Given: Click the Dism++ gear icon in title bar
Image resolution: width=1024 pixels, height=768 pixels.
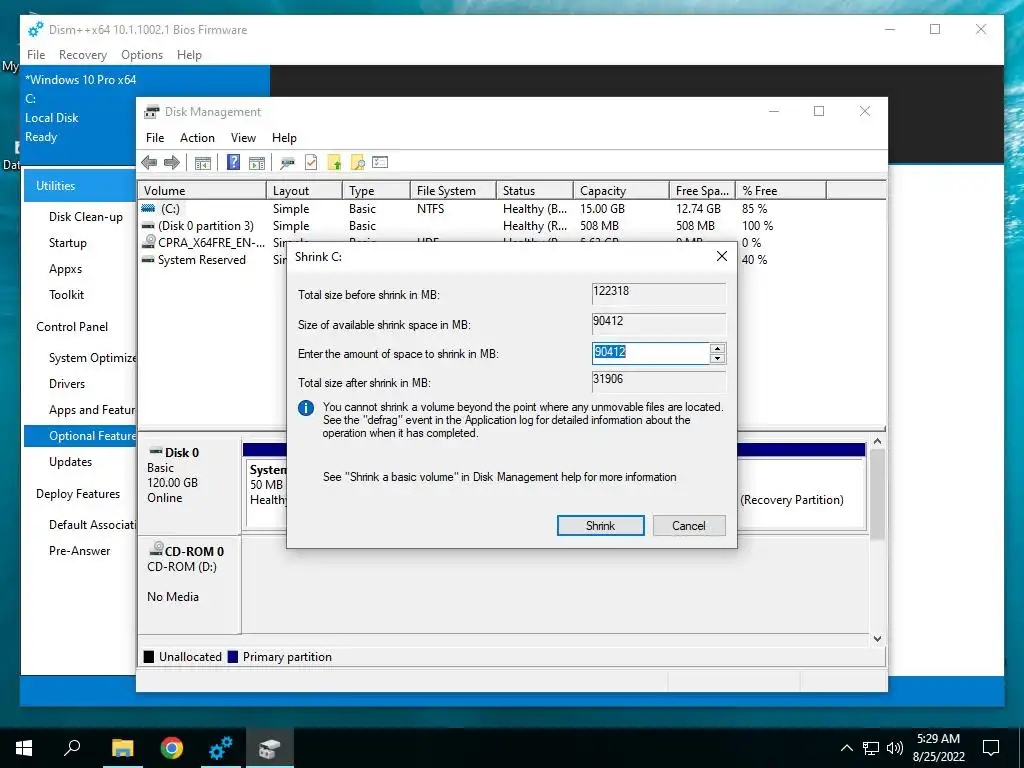Looking at the screenshot, I should [36, 29].
